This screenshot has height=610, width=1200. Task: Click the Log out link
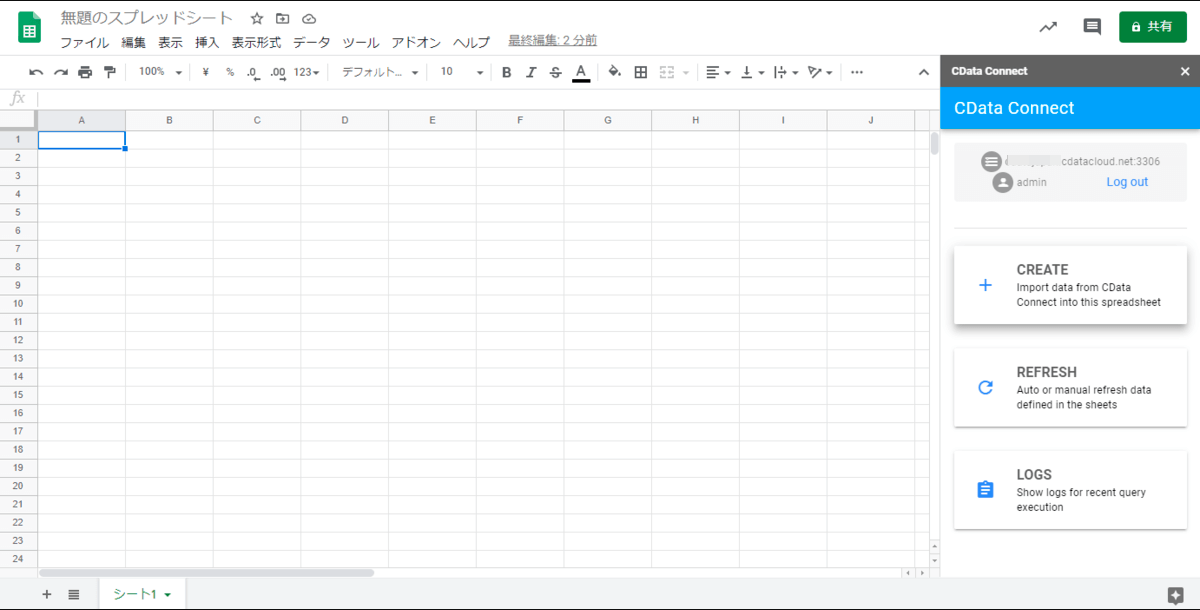[x=1127, y=182]
